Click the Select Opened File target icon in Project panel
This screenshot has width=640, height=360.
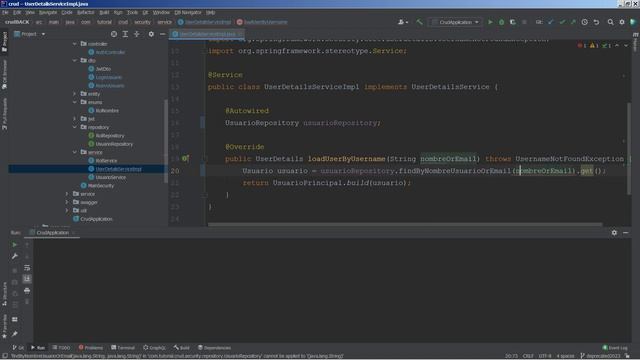pyautogui.click(x=114, y=34)
